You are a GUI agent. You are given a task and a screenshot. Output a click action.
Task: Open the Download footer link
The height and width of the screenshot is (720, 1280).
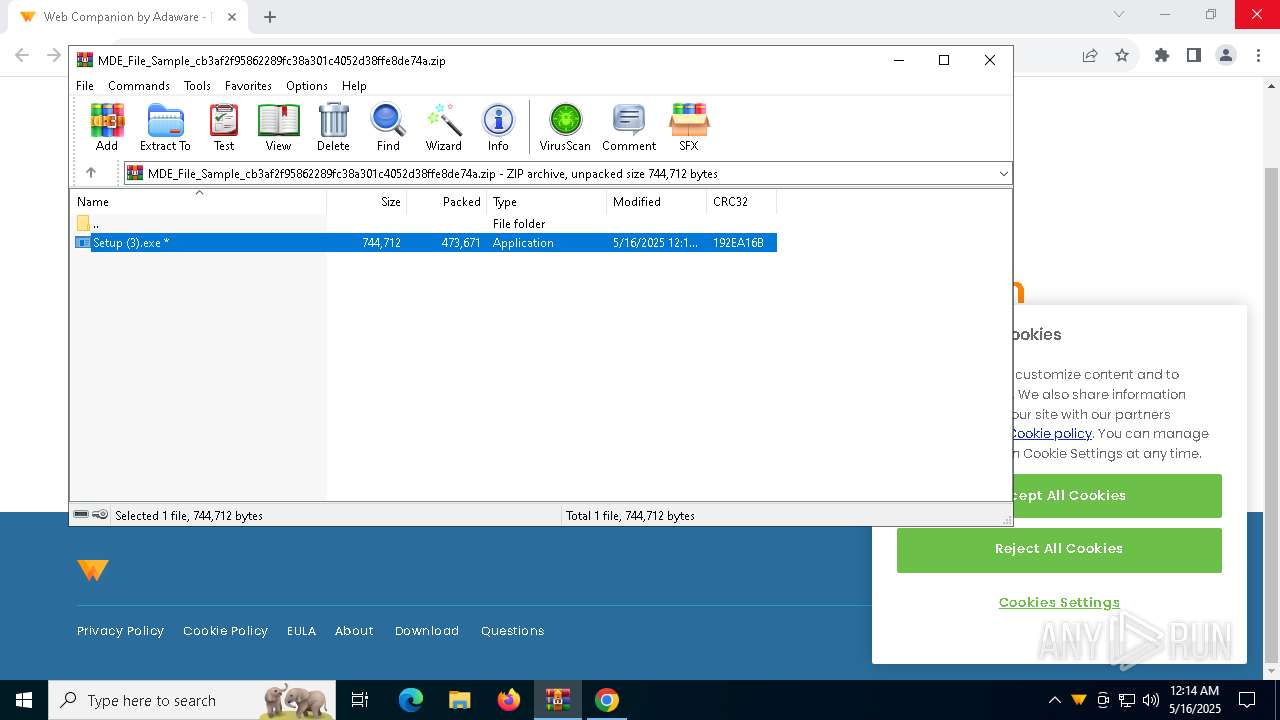point(427,631)
